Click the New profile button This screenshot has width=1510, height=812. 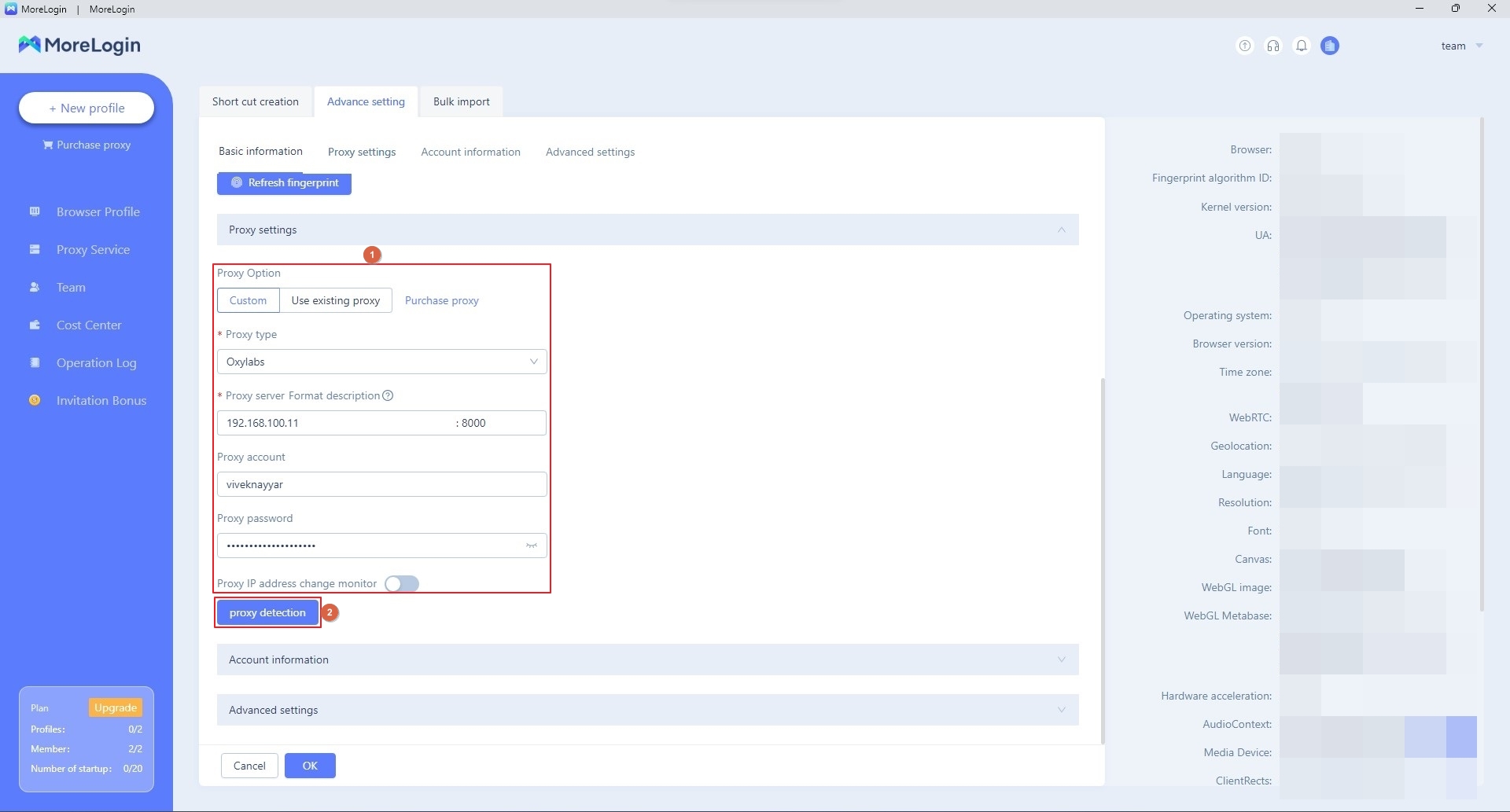point(87,108)
